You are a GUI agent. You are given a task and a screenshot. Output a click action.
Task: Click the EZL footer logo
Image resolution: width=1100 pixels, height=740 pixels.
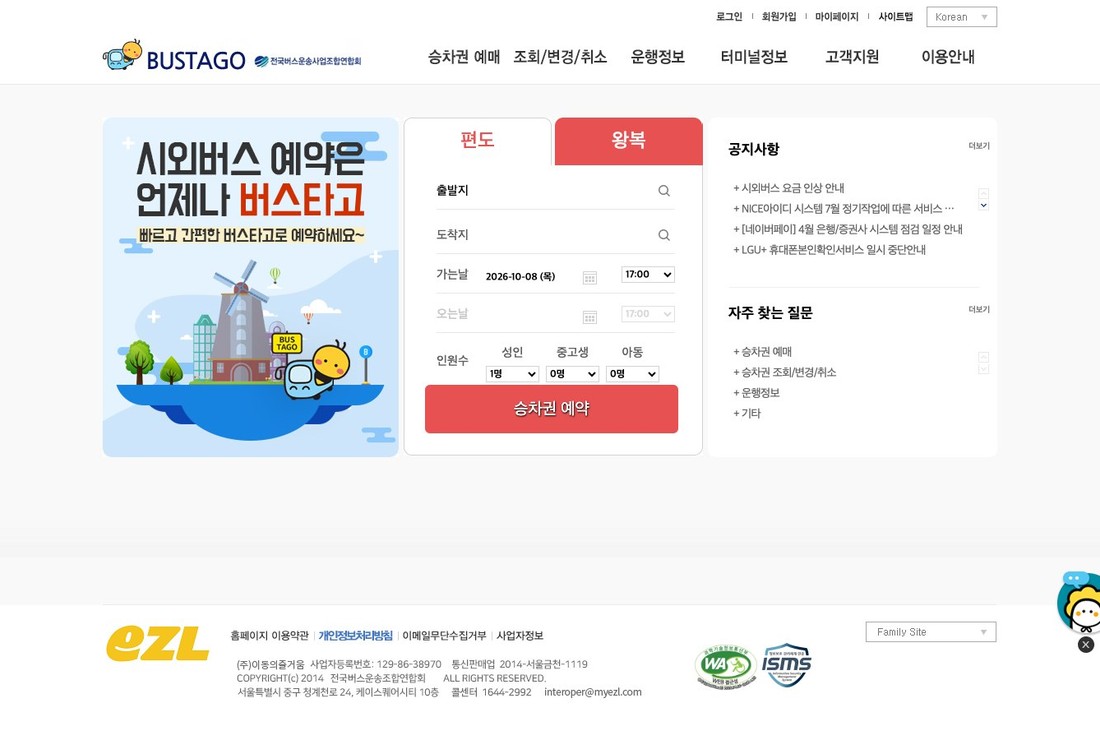tap(157, 643)
